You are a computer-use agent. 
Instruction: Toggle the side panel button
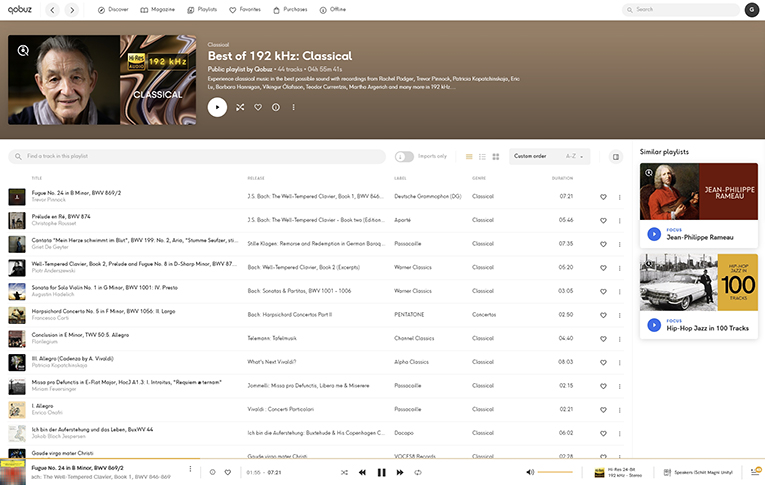[x=616, y=157]
